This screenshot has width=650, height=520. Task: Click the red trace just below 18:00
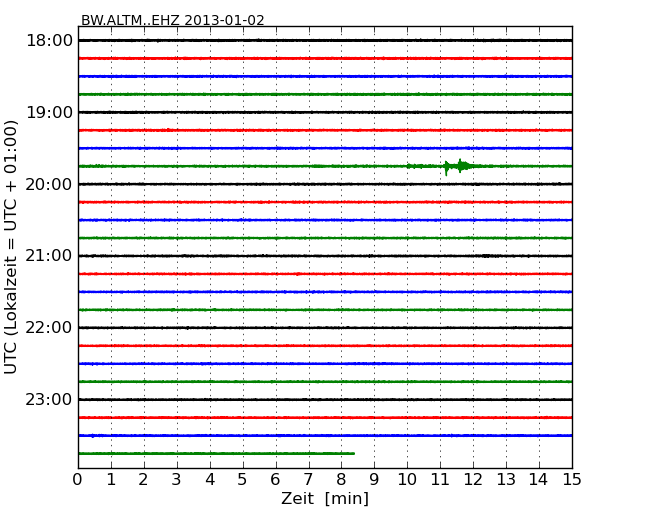(x=325, y=58)
